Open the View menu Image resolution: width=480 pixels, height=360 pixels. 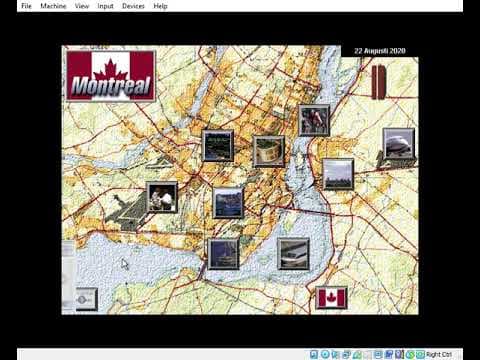82,6
